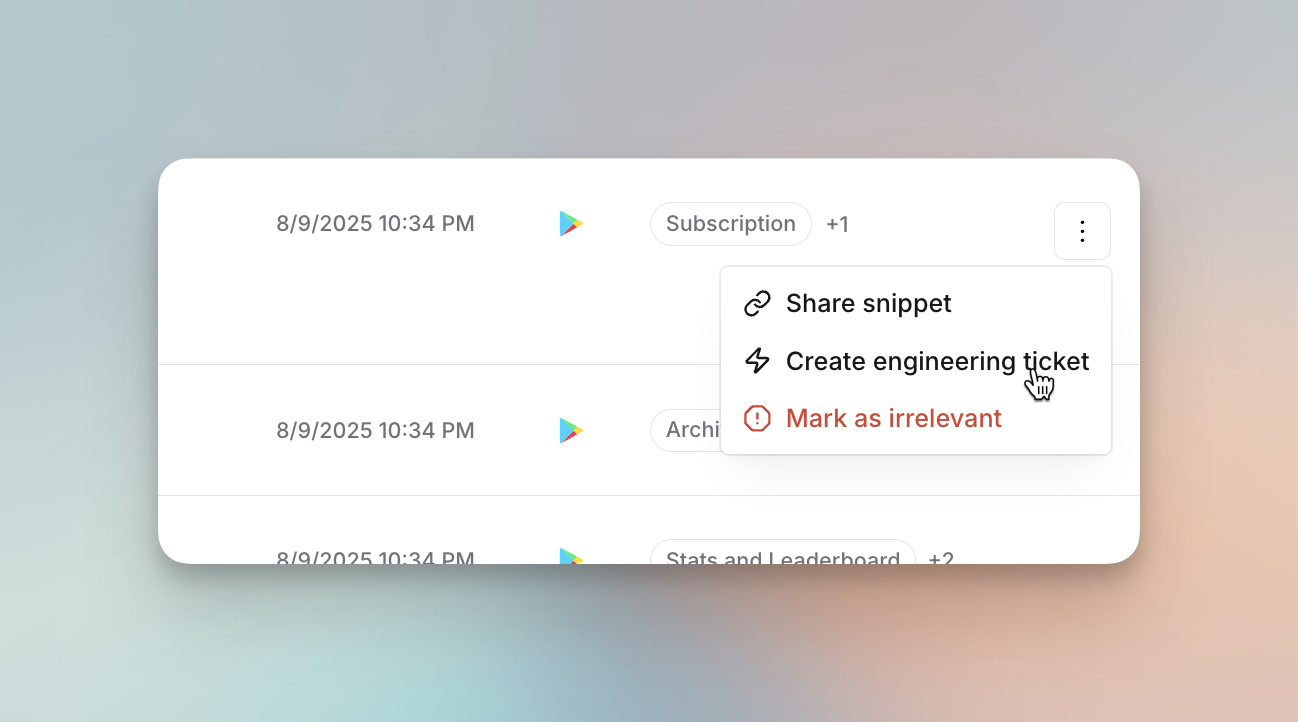Select the second row's 8/9/2025 10:34 PM timestamp

coord(375,431)
